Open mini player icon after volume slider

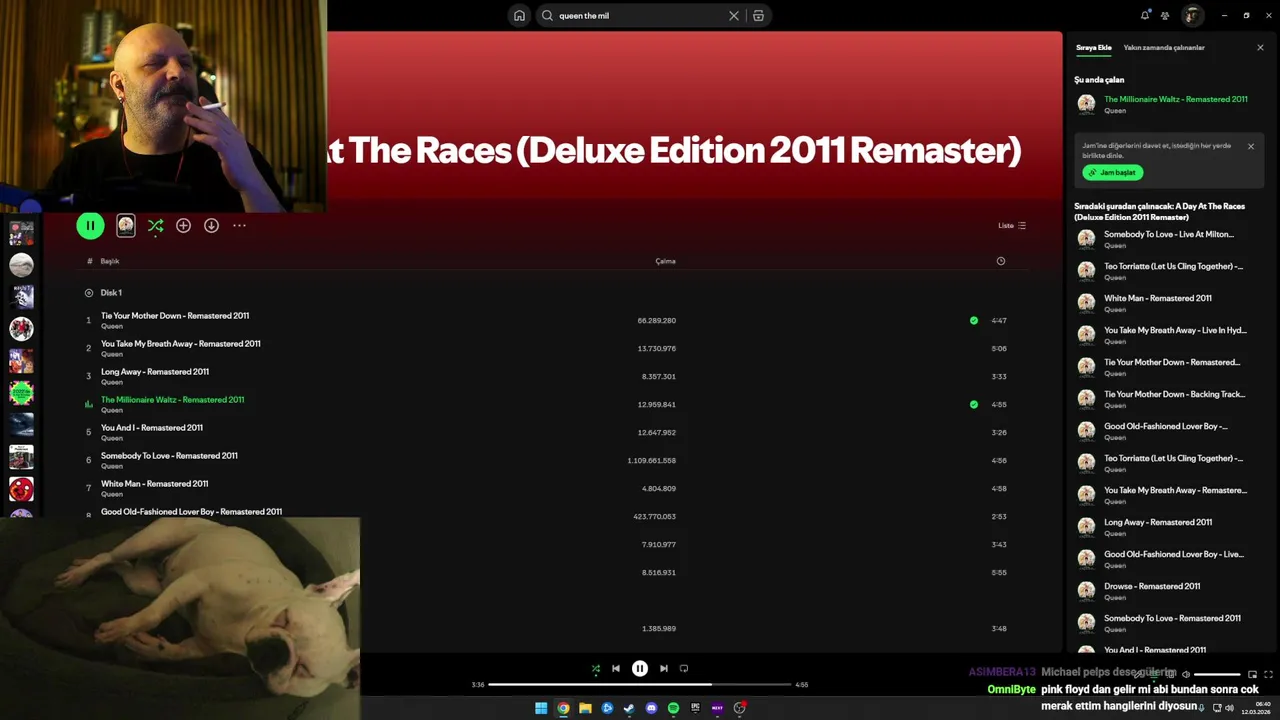(1252, 674)
